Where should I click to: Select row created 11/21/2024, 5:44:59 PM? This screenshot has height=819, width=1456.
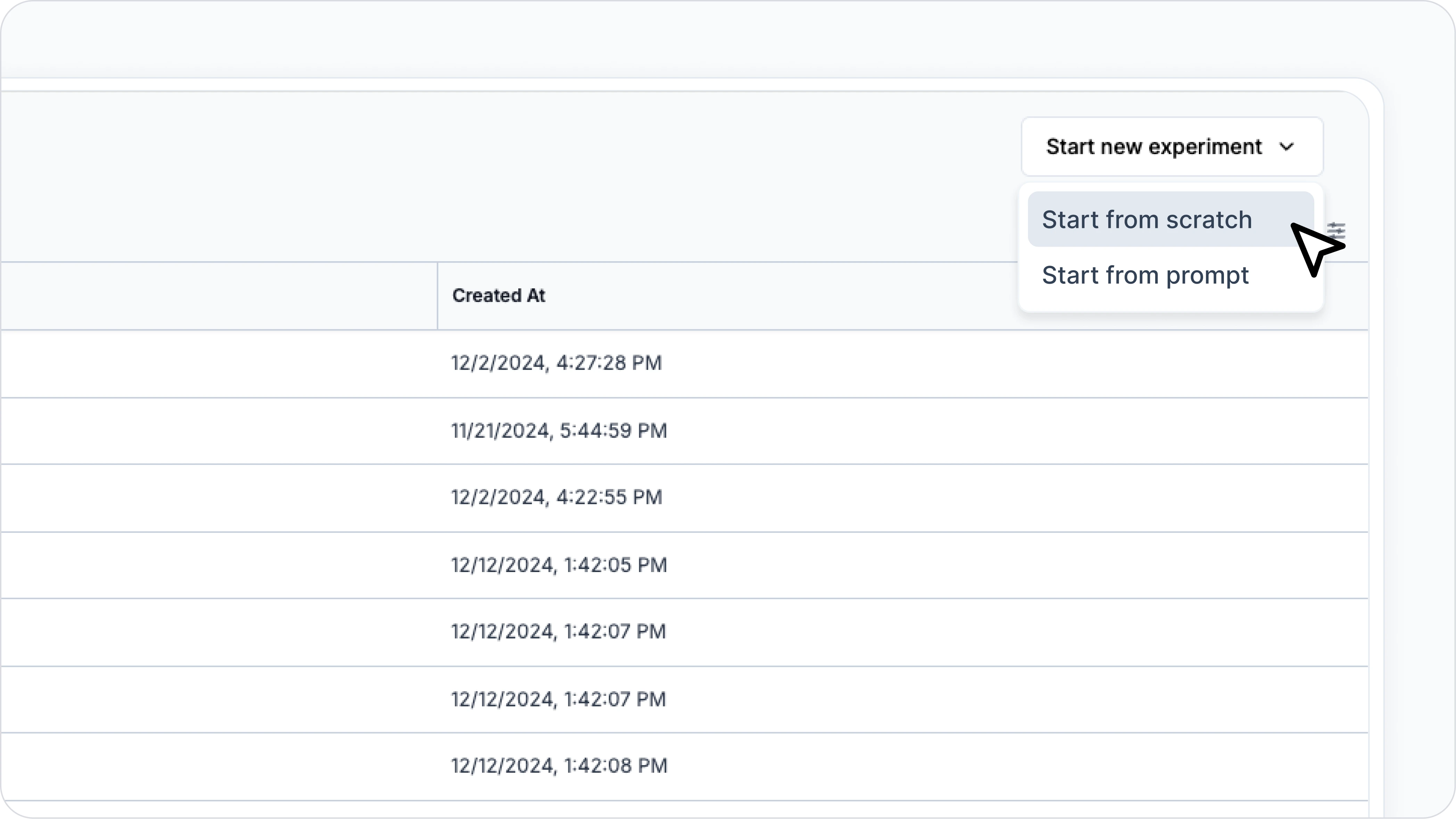[x=559, y=431]
